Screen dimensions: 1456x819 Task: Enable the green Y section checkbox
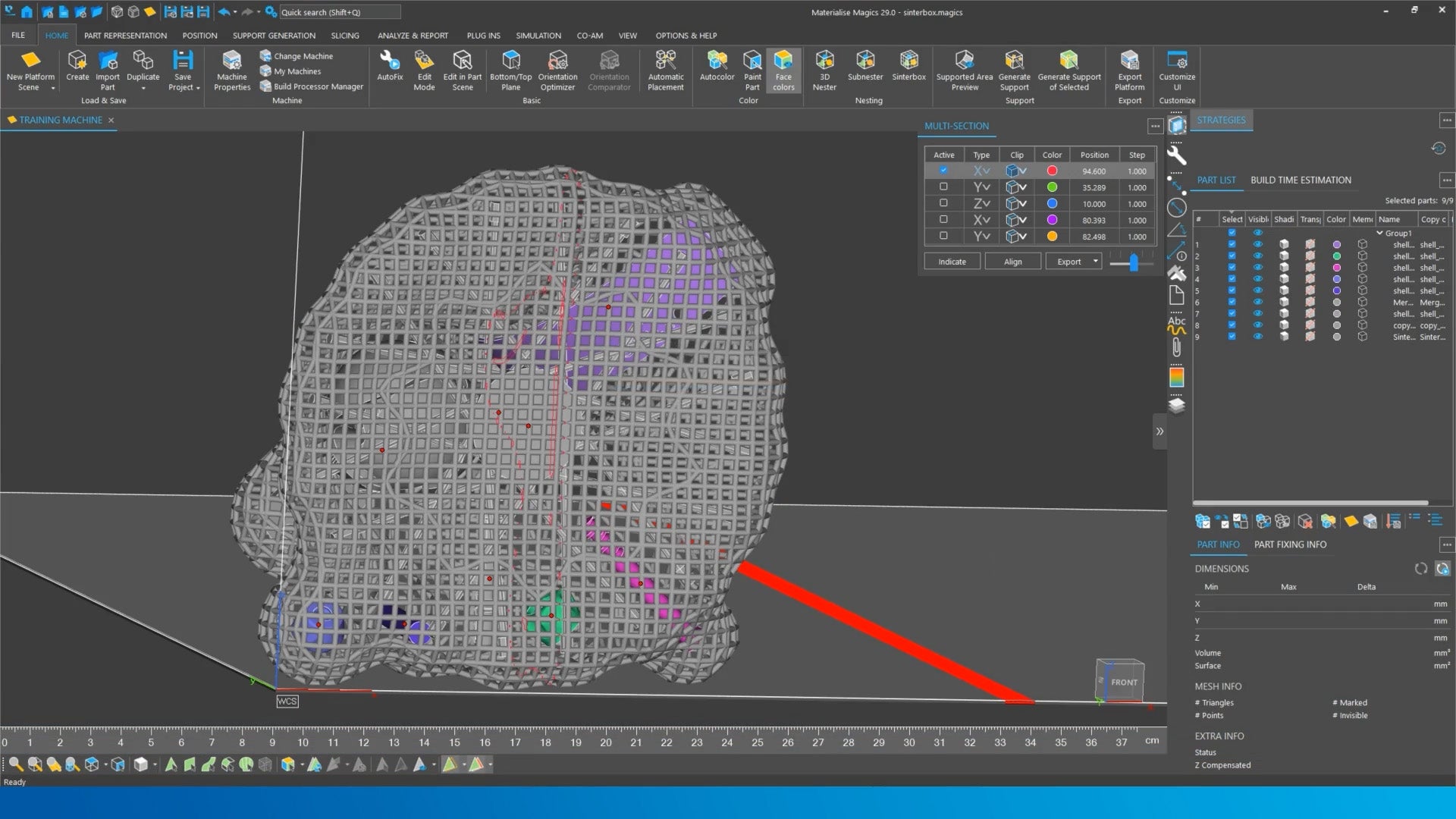pos(943,187)
